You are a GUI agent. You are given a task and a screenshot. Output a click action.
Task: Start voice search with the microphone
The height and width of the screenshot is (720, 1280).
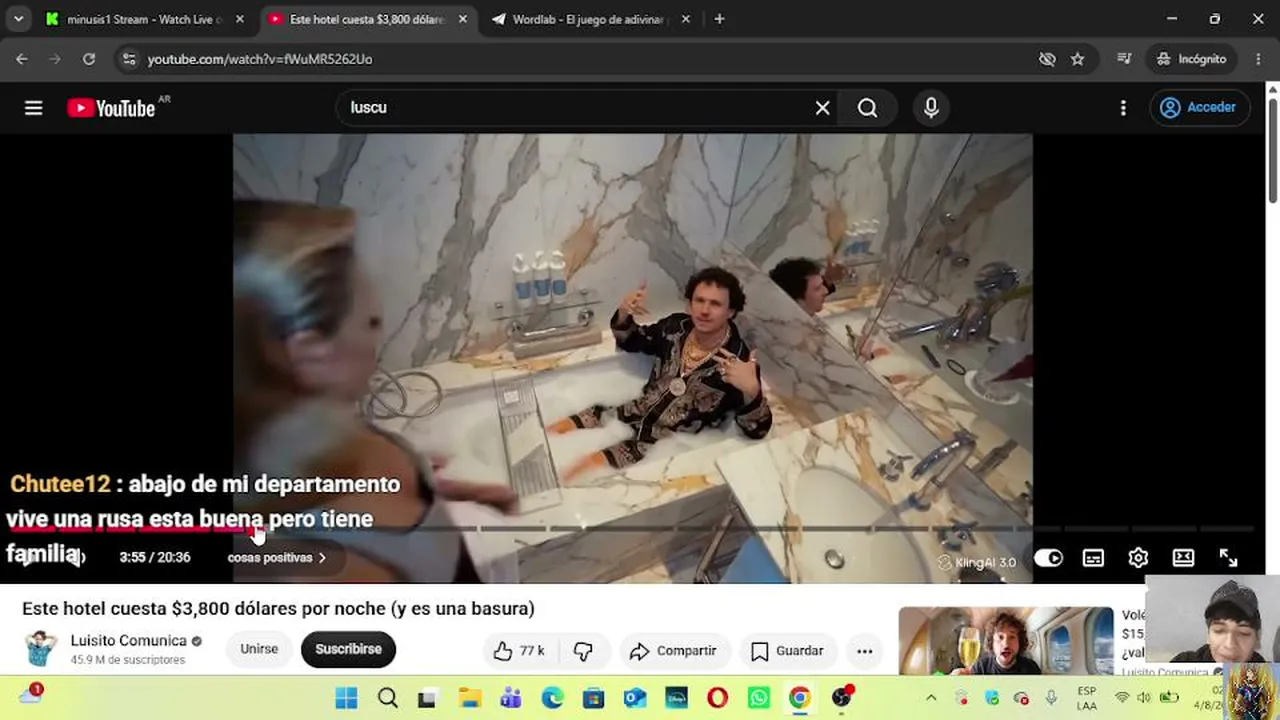pos(931,108)
